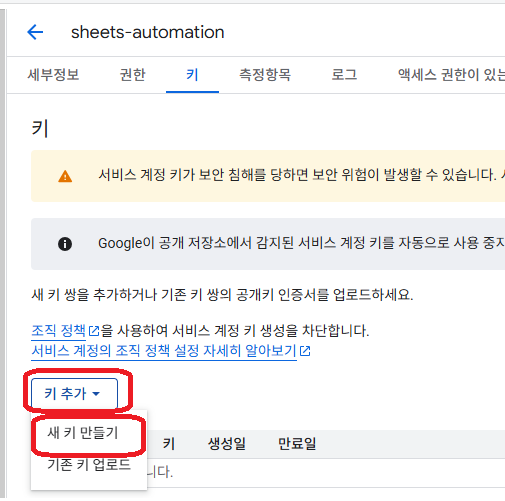Open 서비스 계정의 조직 정책 설정 자세히 알아보기 link
The width and height of the screenshot is (505, 501).
click(x=164, y=351)
